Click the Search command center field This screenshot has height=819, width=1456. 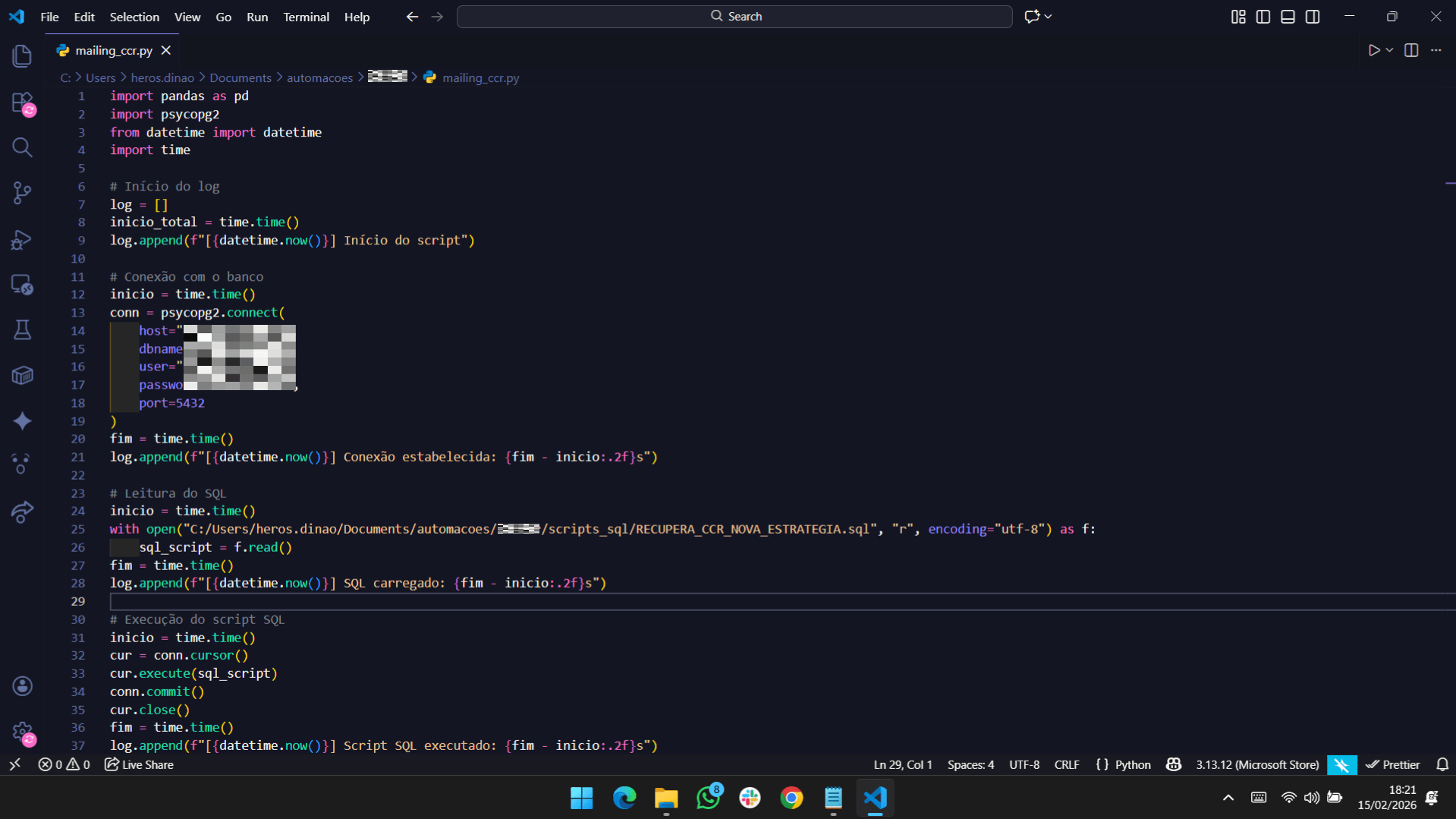tap(734, 17)
